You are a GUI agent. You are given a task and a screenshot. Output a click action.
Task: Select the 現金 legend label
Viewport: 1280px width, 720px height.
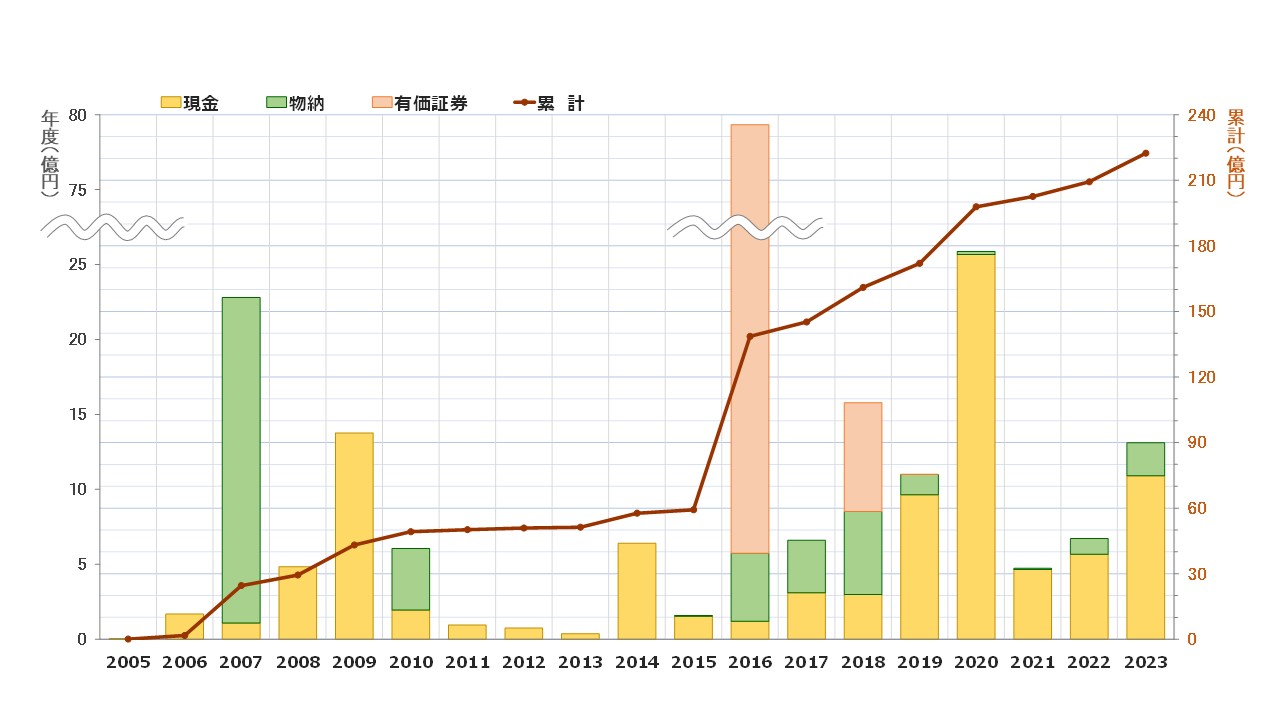click(201, 103)
